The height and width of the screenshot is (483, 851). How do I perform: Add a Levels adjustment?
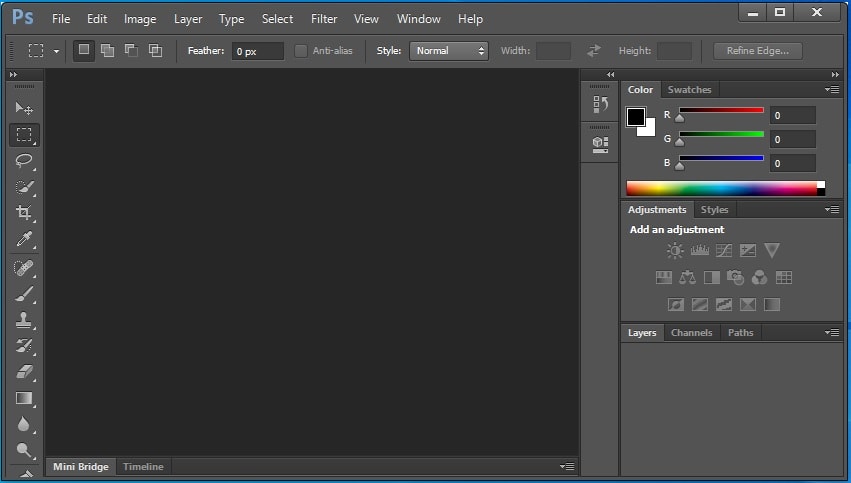click(700, 250)
